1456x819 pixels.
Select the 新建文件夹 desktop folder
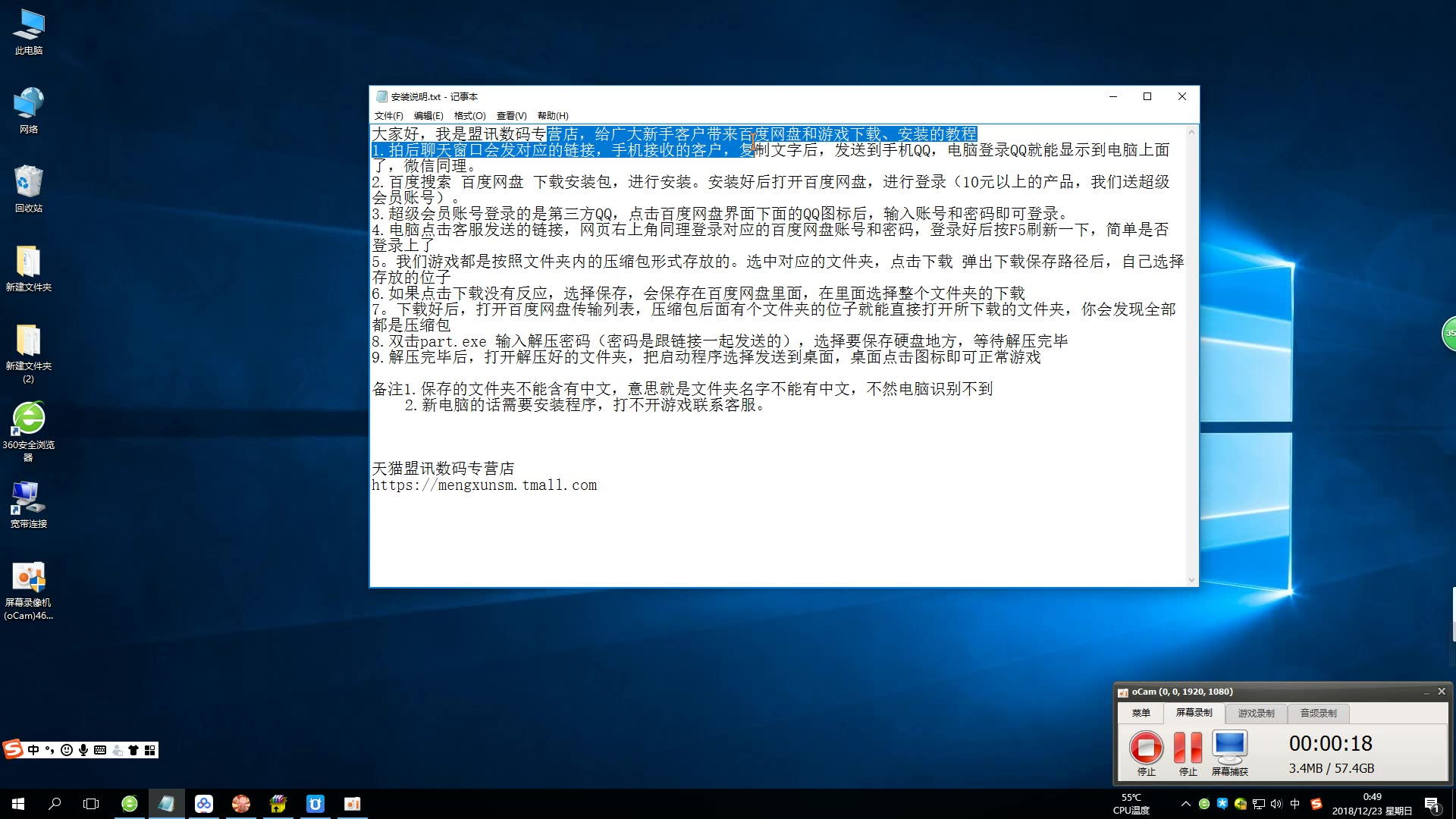point(29,268)
